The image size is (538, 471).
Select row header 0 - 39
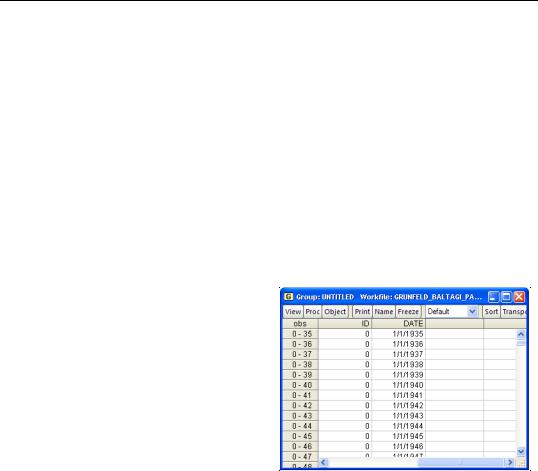click(x=300, y=375)
